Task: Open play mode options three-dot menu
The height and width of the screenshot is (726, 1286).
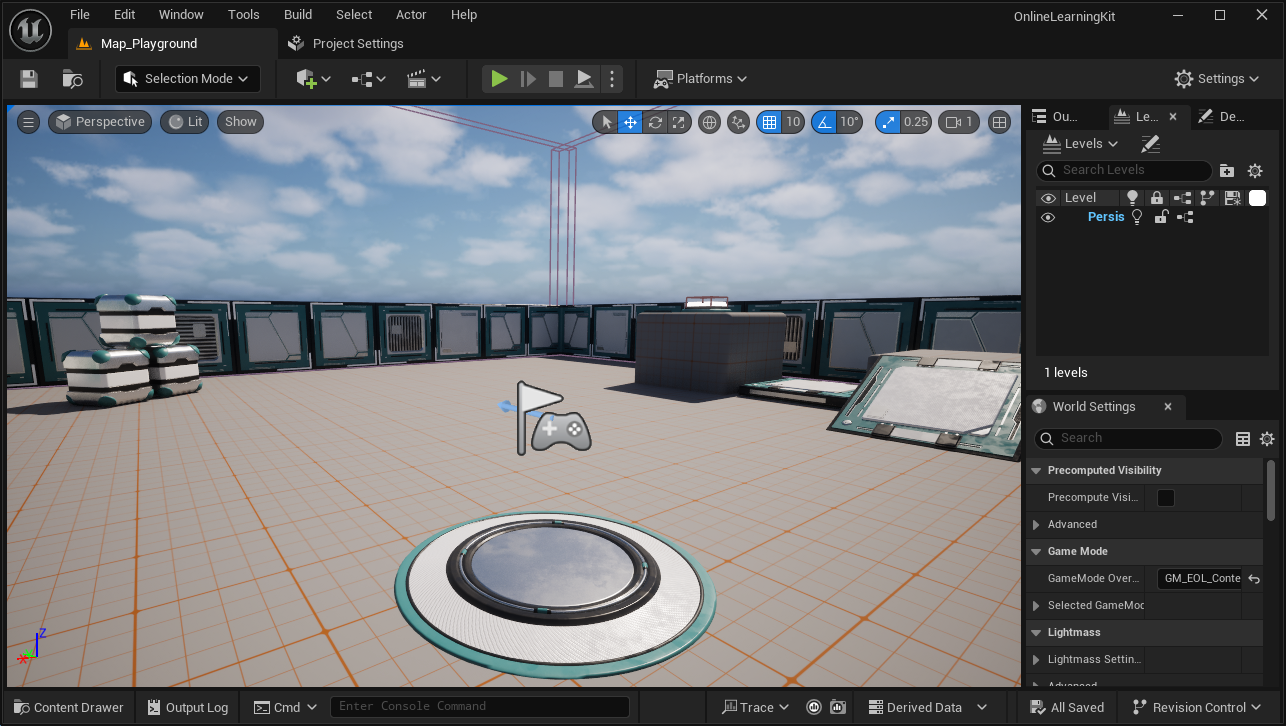Action: pyautogui.click(x=613, y=79)
